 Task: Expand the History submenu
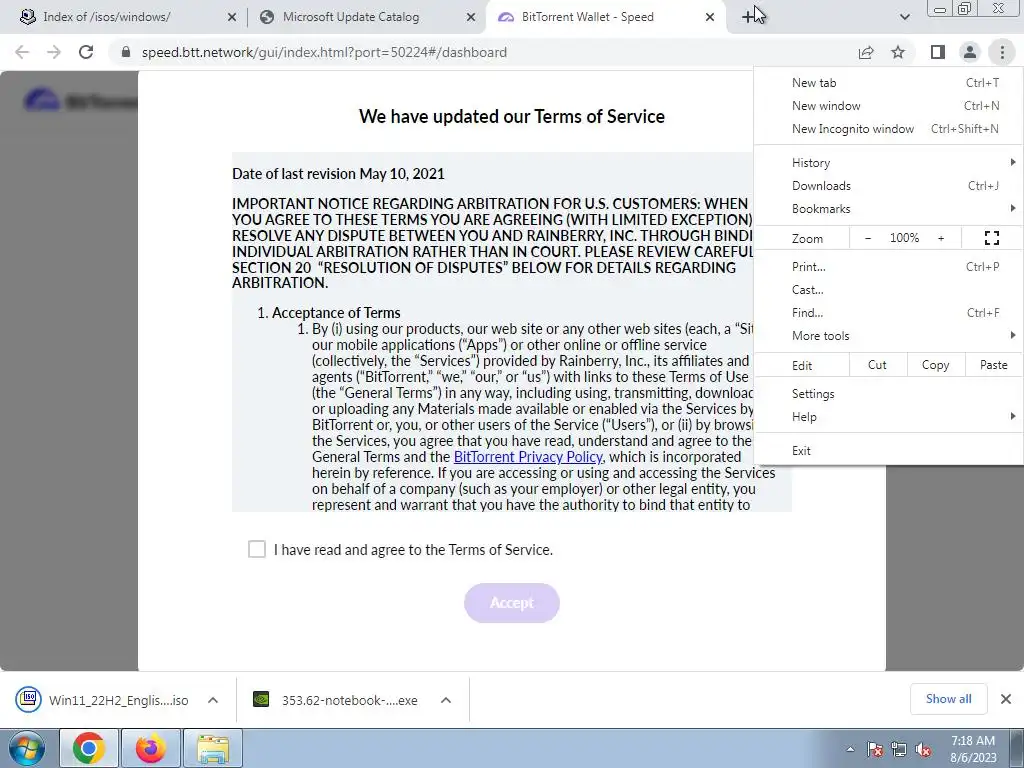point(889,163)
